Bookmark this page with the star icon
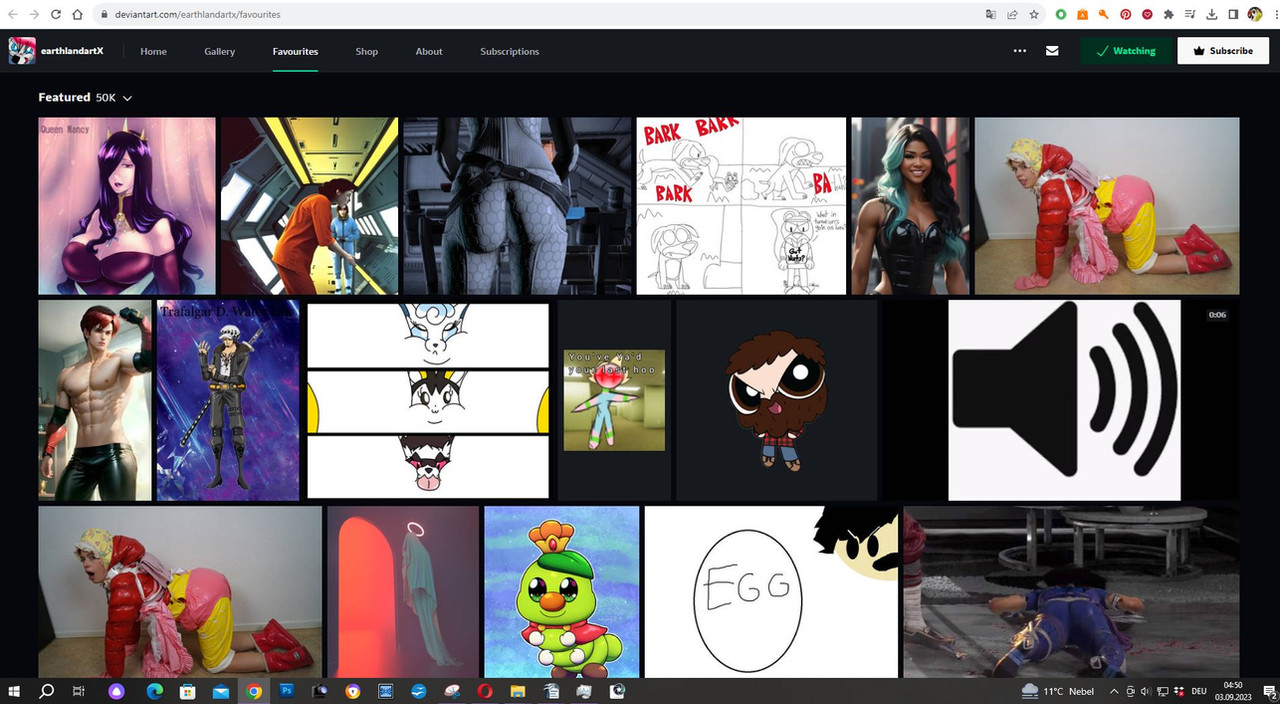The image size is (1280, 704). pyautogui.click(x=1034, y=15)
